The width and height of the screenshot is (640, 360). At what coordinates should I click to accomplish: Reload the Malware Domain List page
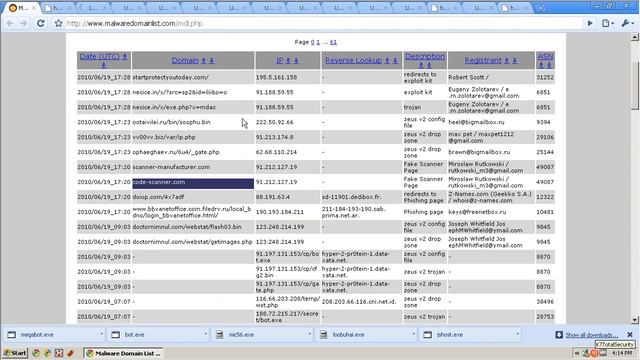click(x=40, y=23)
